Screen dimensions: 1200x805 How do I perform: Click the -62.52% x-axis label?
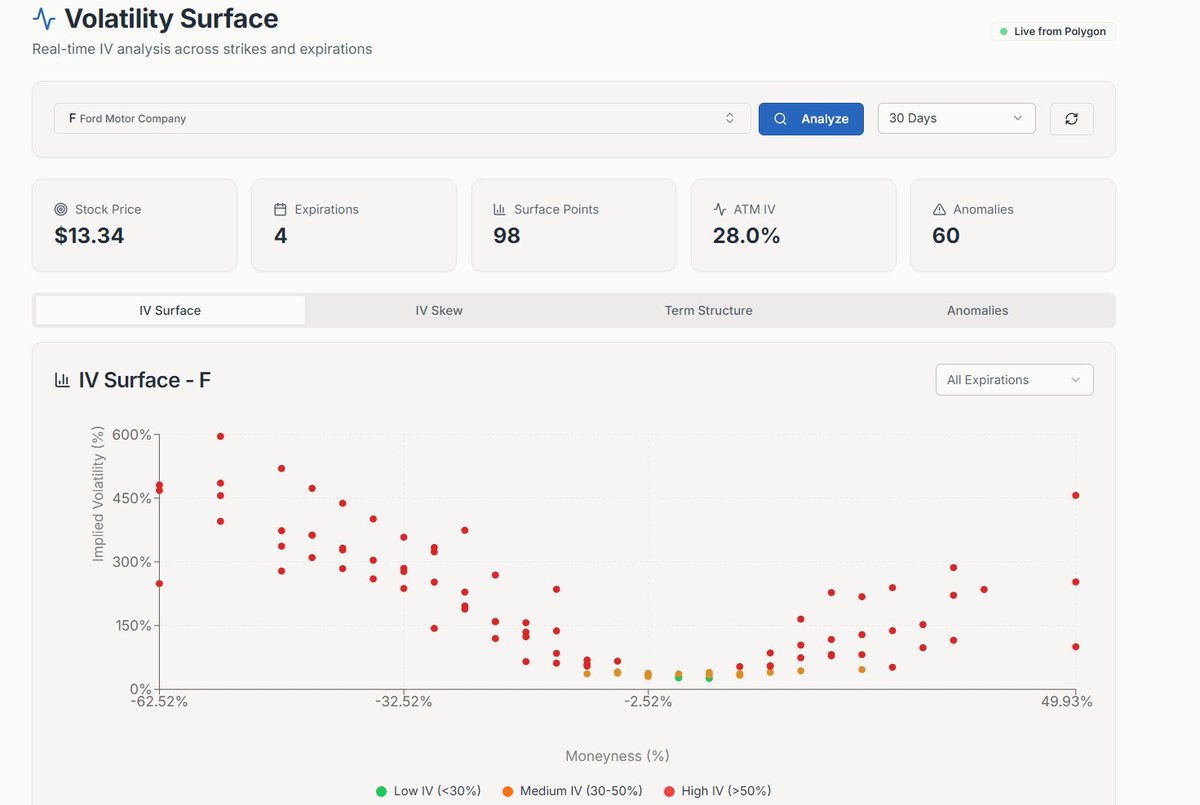coord(159,701)
